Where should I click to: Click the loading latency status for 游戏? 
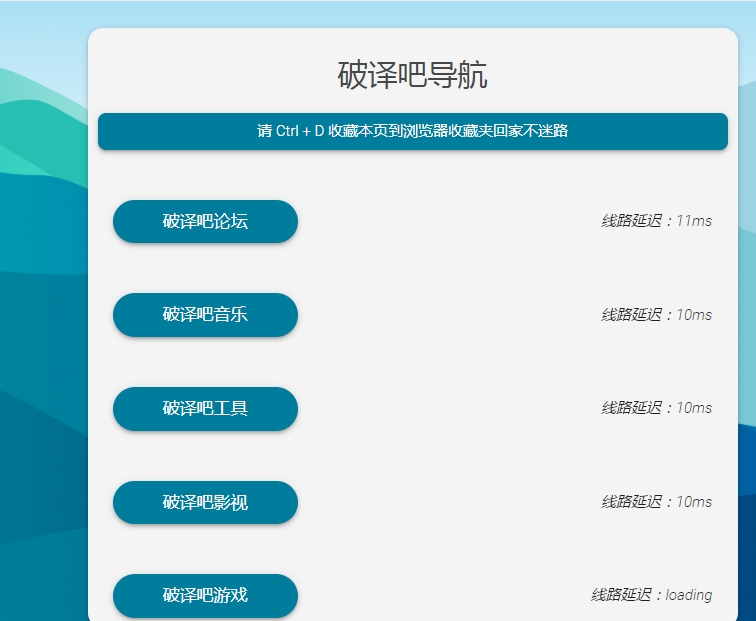688,595
